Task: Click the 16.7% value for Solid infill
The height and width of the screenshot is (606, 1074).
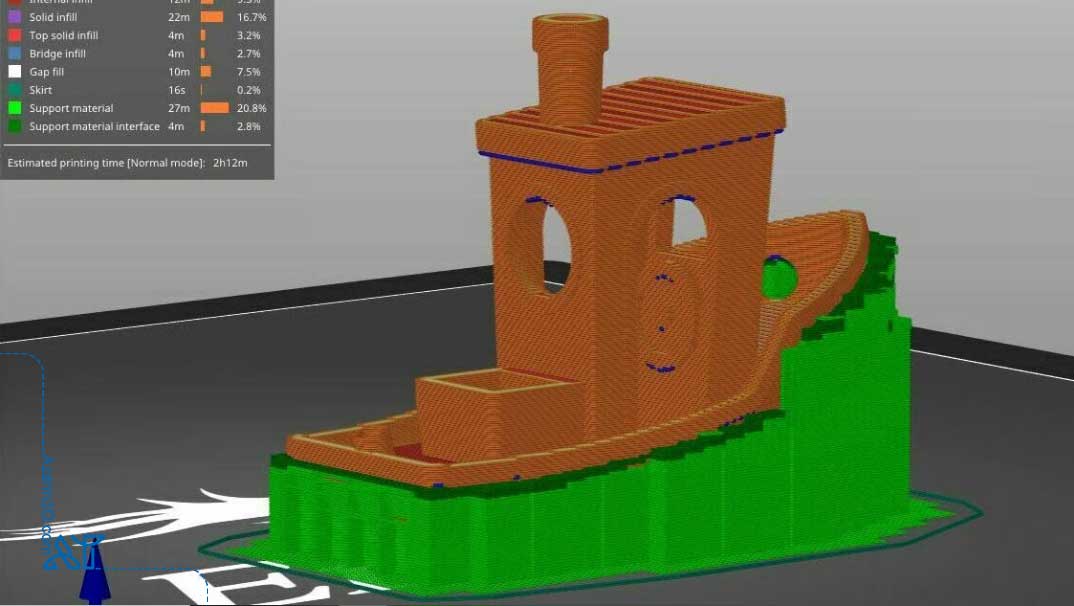Action: 251,17
